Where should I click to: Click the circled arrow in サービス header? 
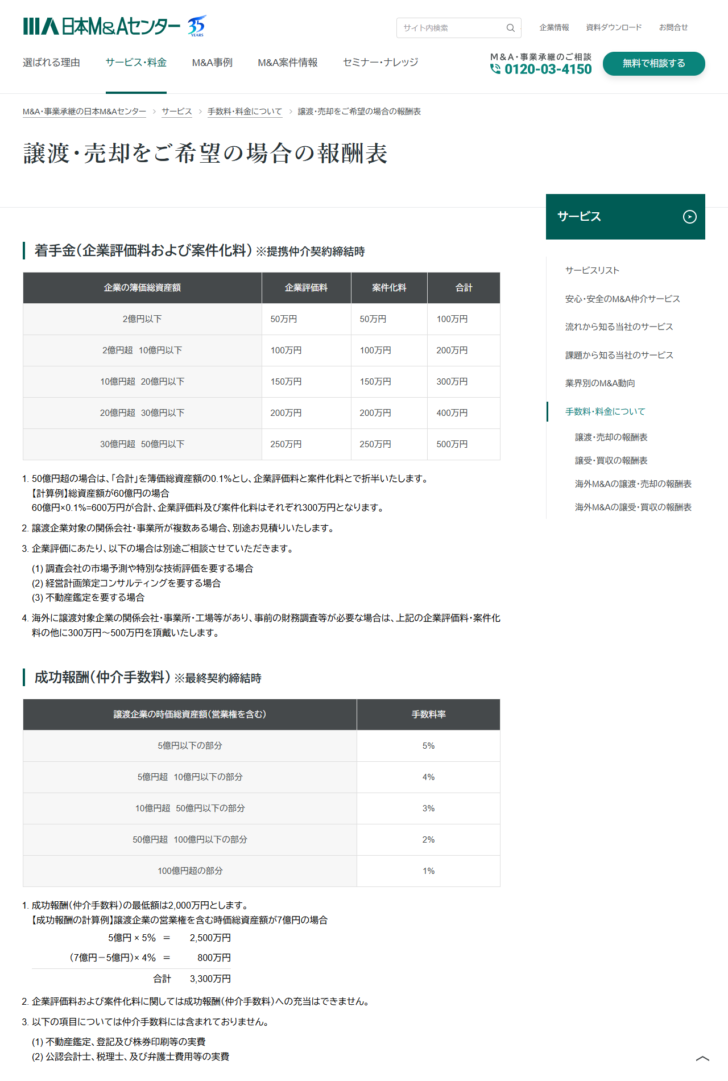click(x=689, y=216)
